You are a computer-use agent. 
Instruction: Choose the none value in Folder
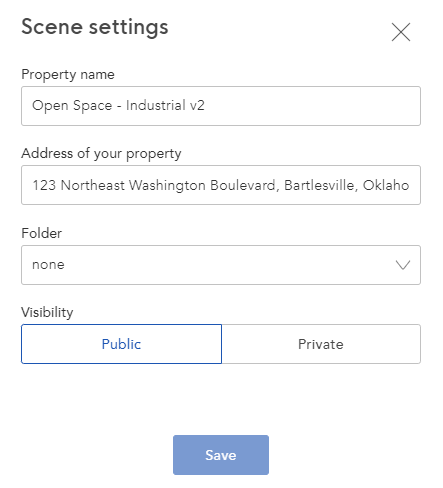[x=48, y=265]
